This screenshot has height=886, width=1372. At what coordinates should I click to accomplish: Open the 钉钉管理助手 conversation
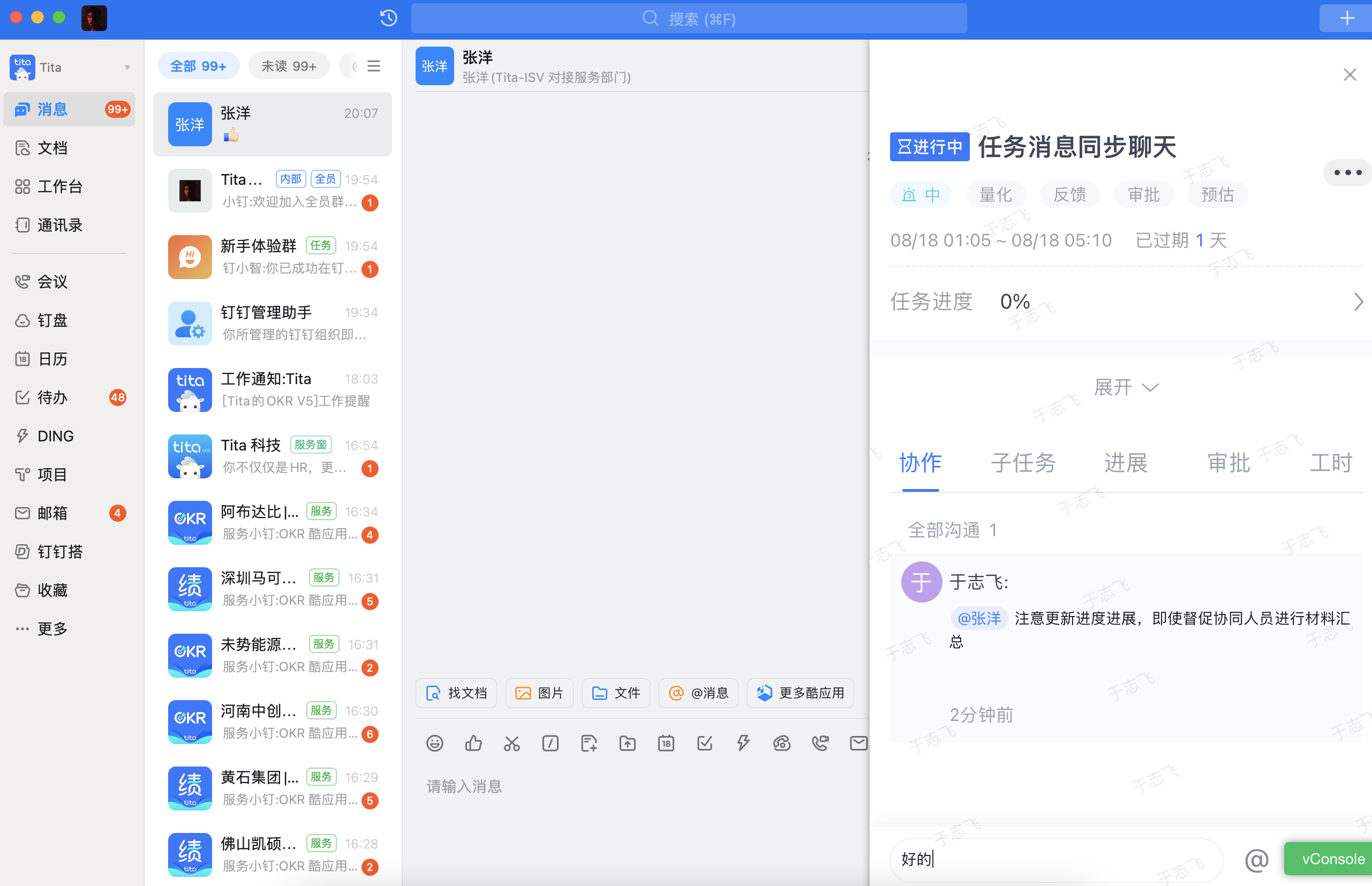point(273,324)
